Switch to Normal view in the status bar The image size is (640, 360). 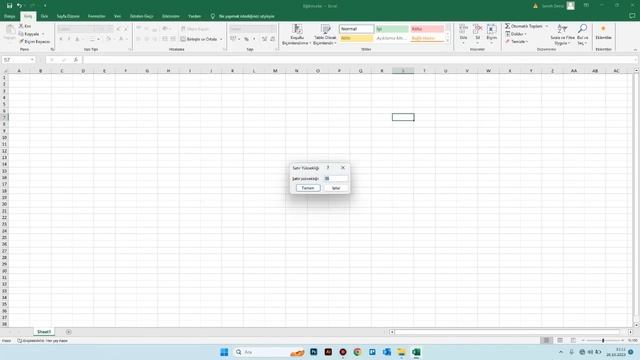[546, 340]
